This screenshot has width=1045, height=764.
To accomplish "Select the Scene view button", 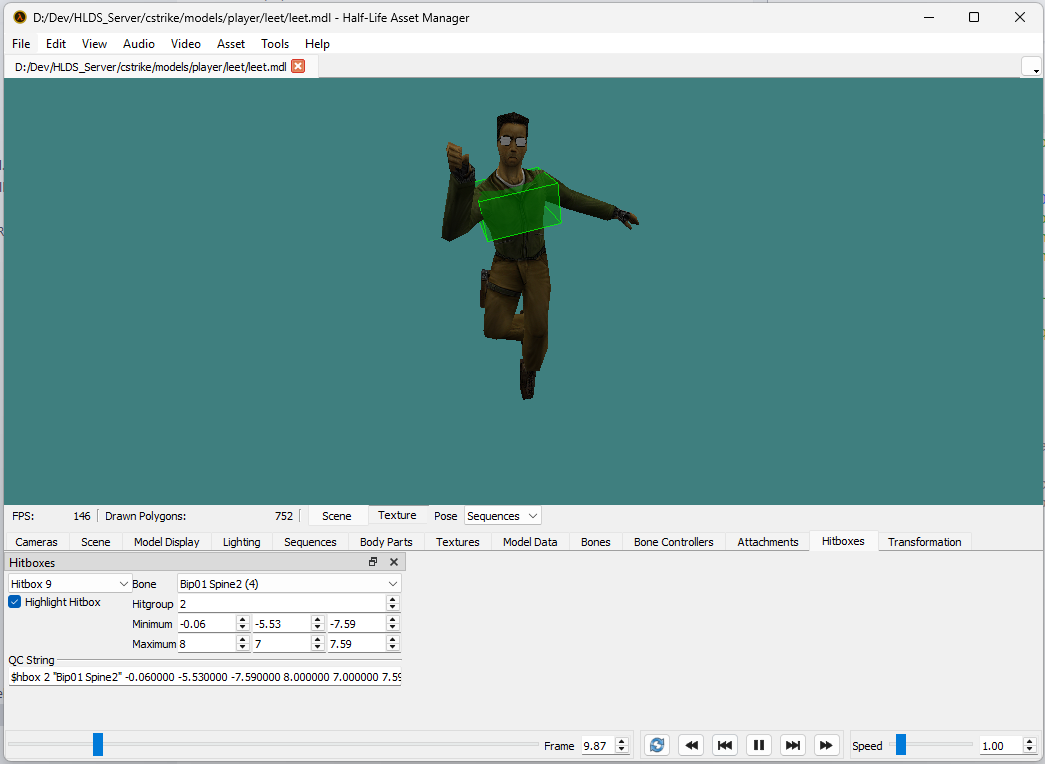I will pyautogui.click(x=337, y=516).
